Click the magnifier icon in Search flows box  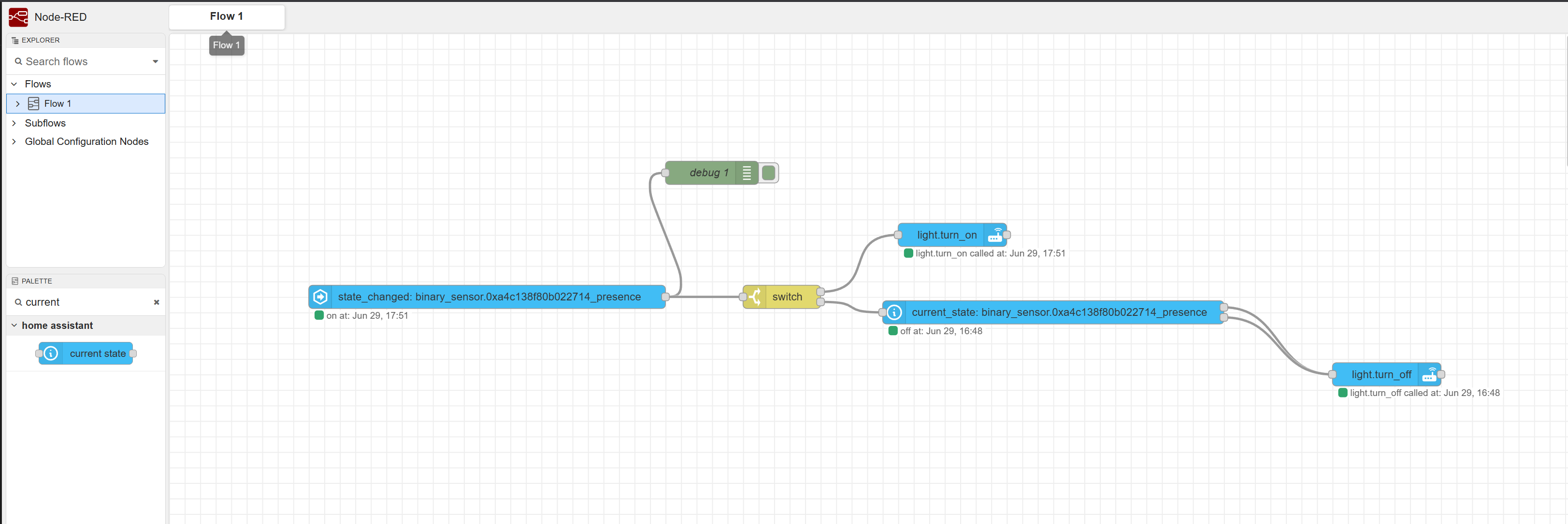18,61
